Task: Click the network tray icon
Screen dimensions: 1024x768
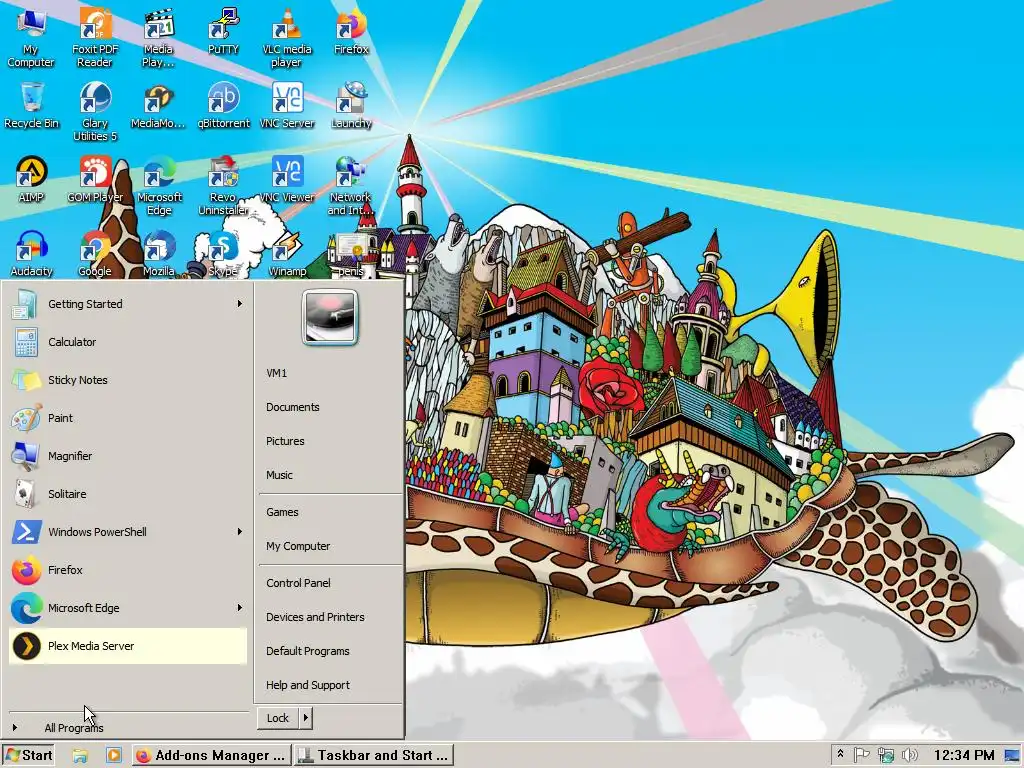Action: pos(886,755)
